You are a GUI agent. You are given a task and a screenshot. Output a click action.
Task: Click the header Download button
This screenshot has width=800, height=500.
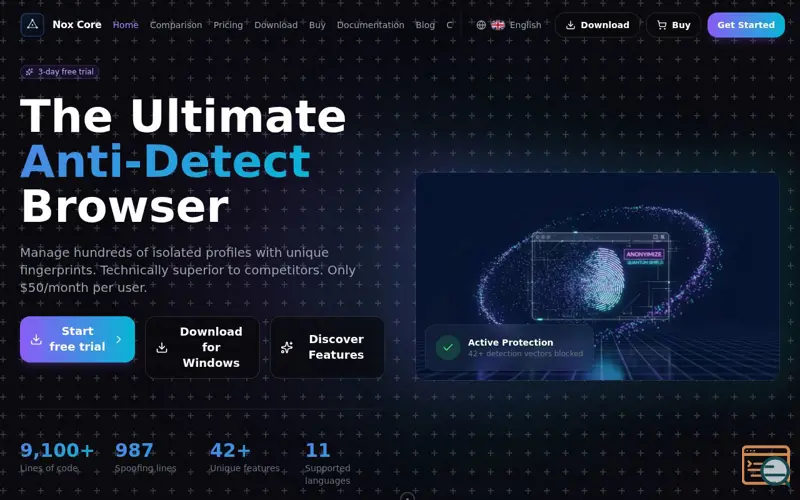click(597, 25)
